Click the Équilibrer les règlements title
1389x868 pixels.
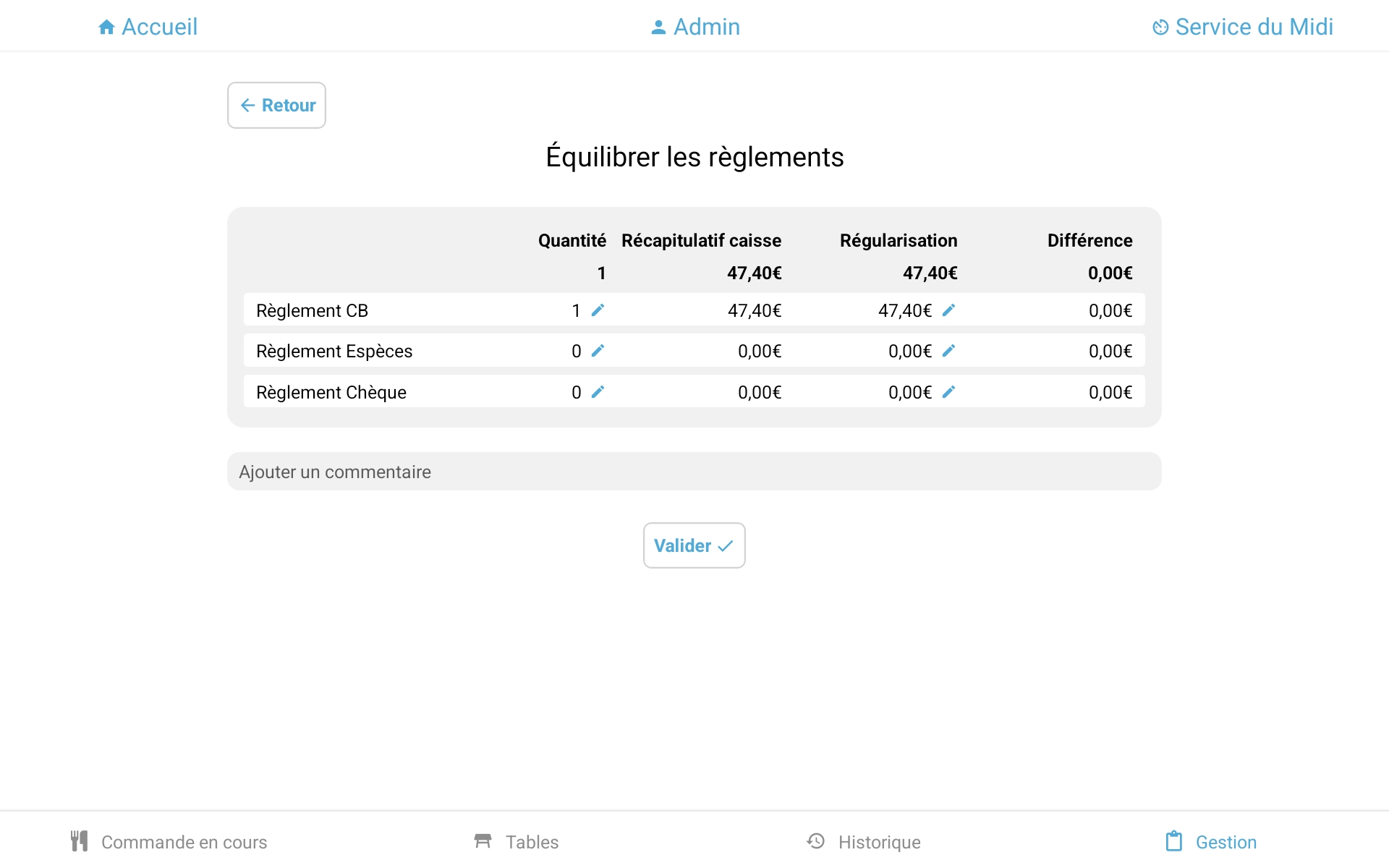(694, 157)
